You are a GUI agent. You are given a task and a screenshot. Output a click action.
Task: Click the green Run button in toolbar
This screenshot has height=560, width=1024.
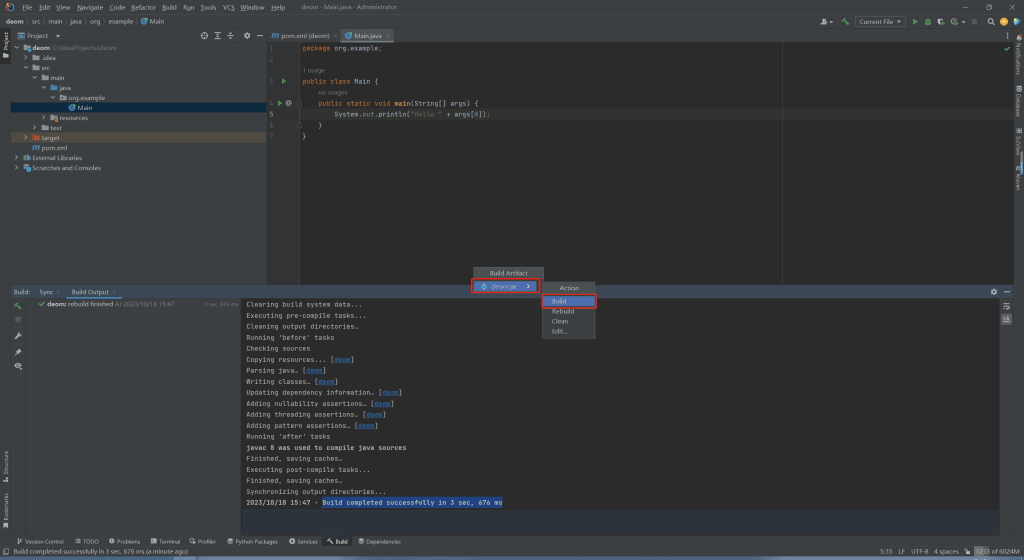[x=915, y=21]
